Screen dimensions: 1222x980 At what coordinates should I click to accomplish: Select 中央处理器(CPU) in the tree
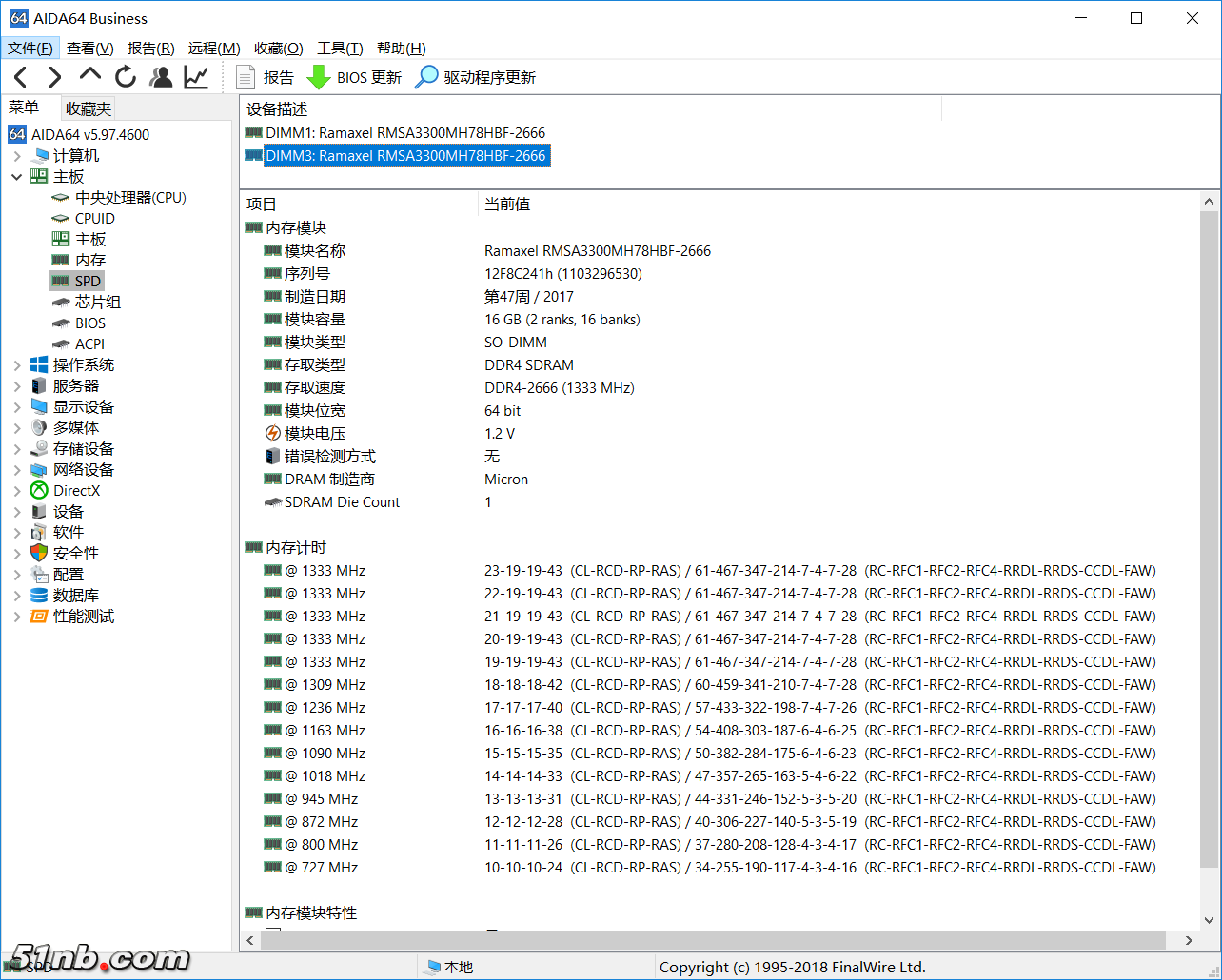[x=130, y=198]
